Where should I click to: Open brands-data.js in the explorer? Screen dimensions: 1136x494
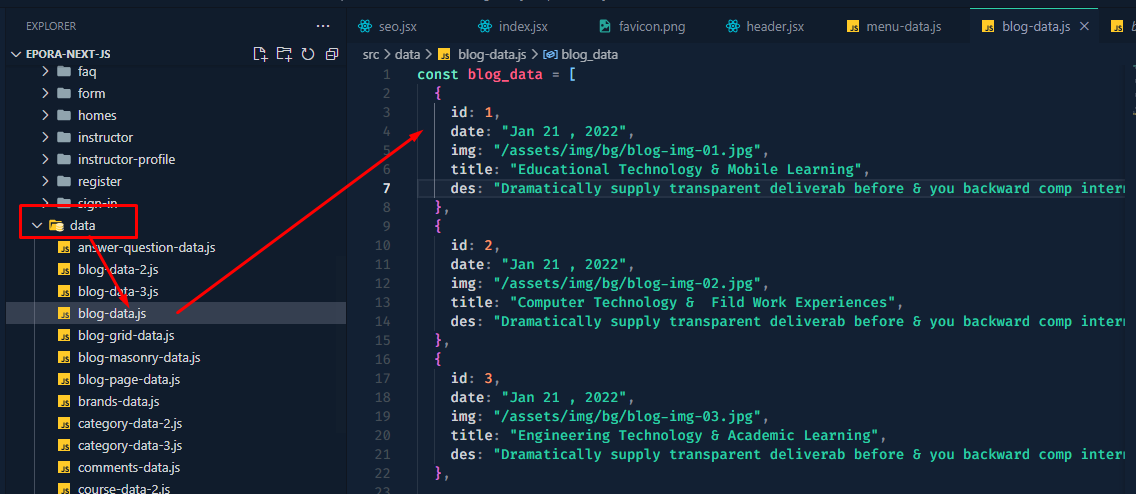pyautogui.click(x=118, y=401)
